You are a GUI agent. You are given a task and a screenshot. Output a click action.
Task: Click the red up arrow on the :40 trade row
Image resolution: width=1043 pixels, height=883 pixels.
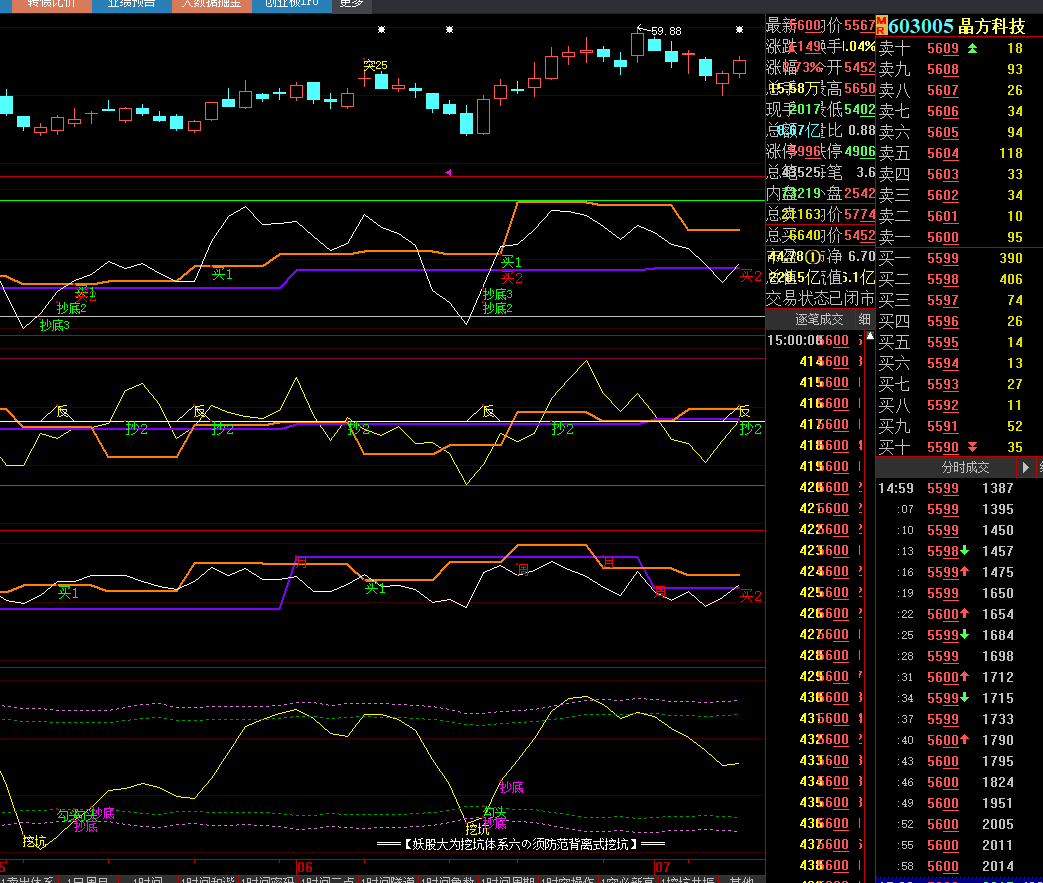tap(965, 740)
